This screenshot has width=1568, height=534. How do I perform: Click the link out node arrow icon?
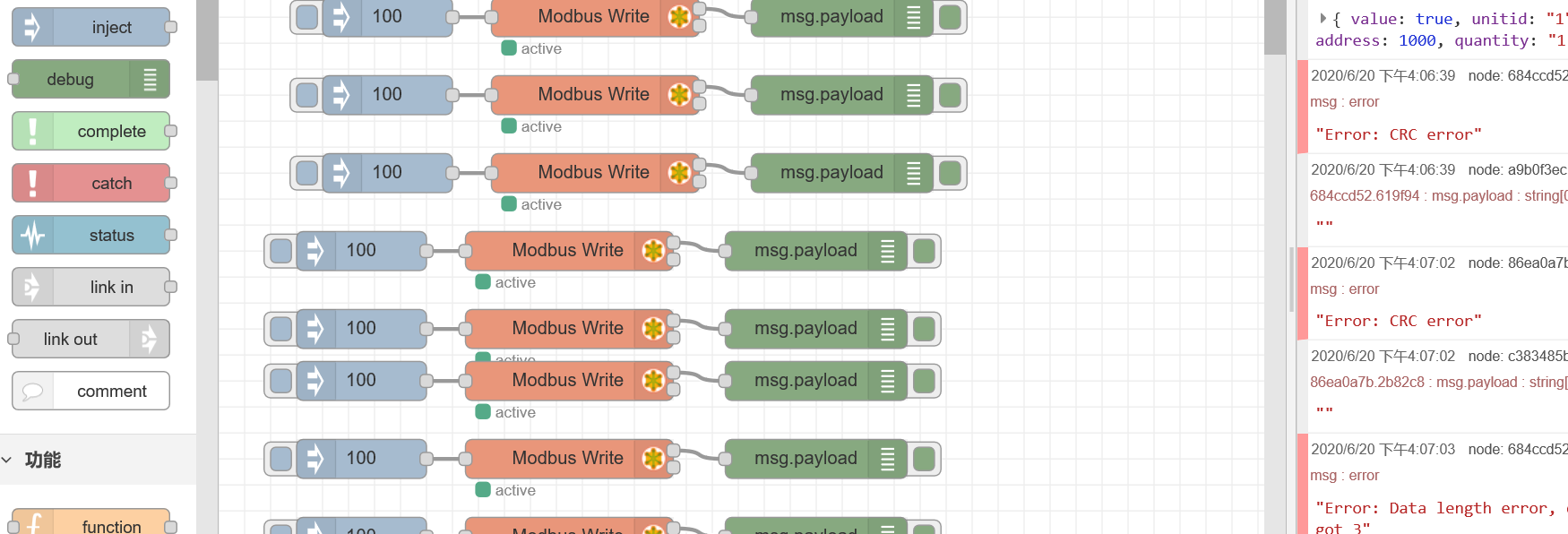tap(149, 340)
